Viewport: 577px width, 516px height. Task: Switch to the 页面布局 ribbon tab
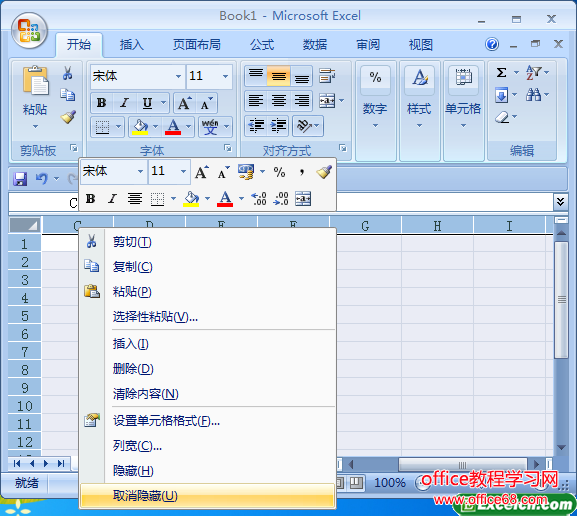point(197,45)
